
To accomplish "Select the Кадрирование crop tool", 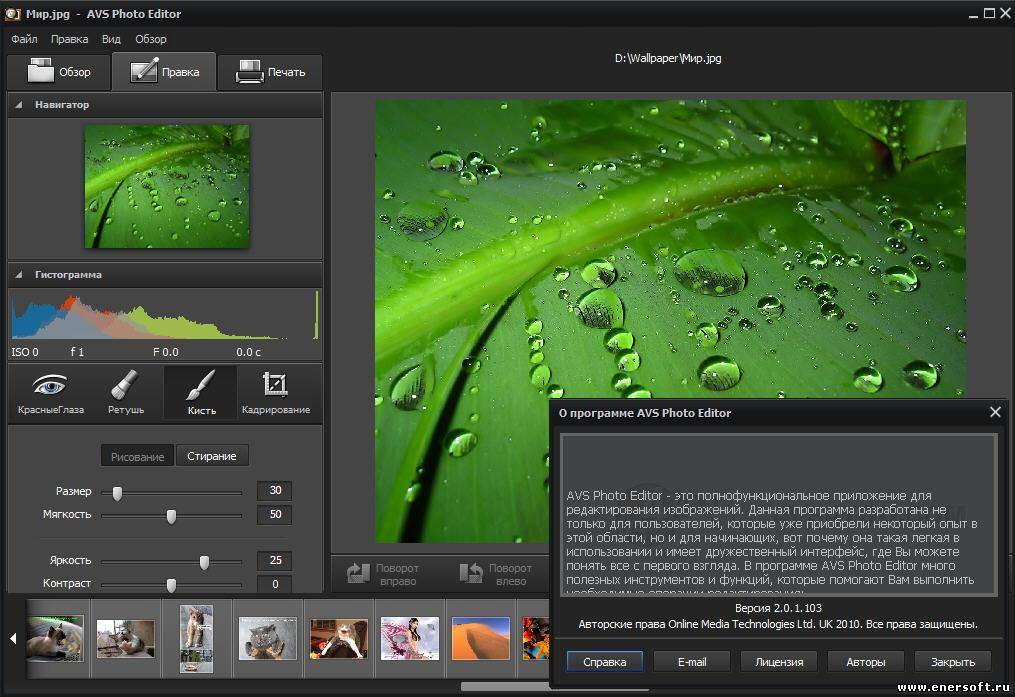I will pyautogui.click(x=276, y=392).
